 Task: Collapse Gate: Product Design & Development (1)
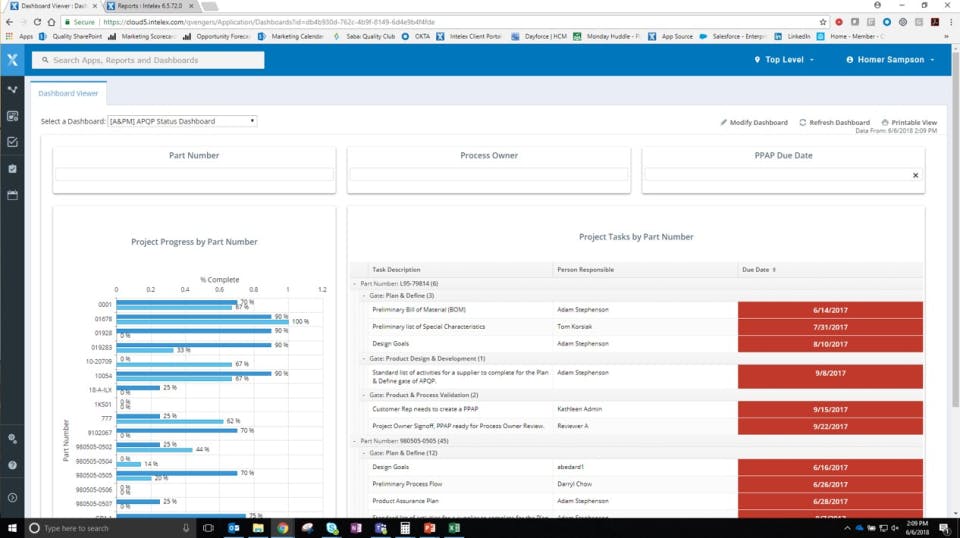point(364,359)
